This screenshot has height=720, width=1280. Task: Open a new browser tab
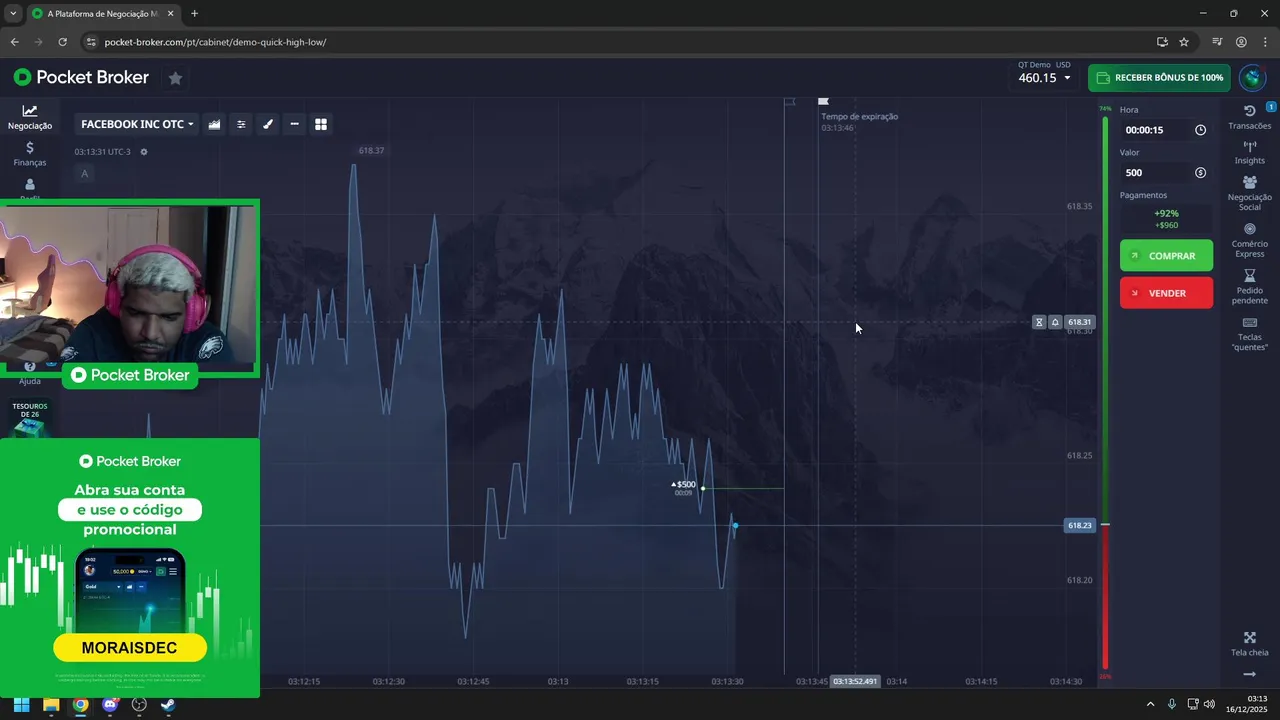194,14
